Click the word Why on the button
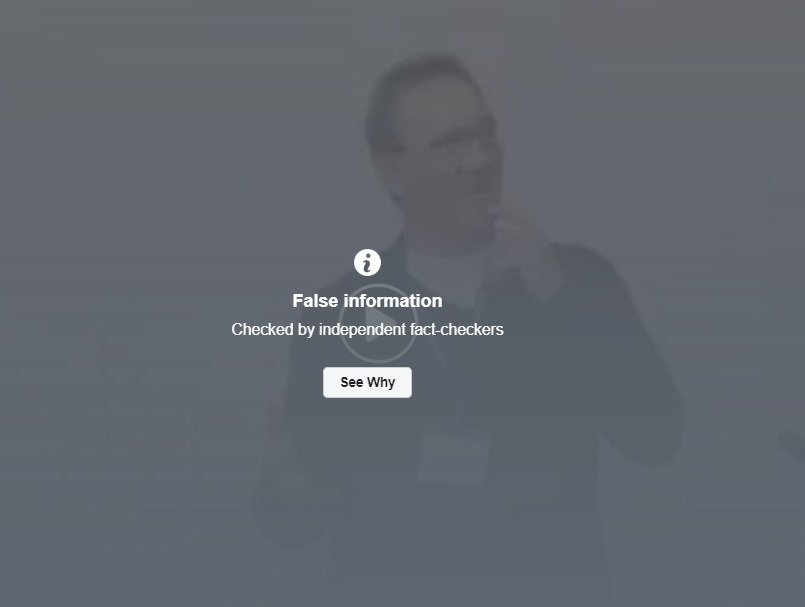The width and height of the screenshot is (805, 607). [x=381, y=383]
